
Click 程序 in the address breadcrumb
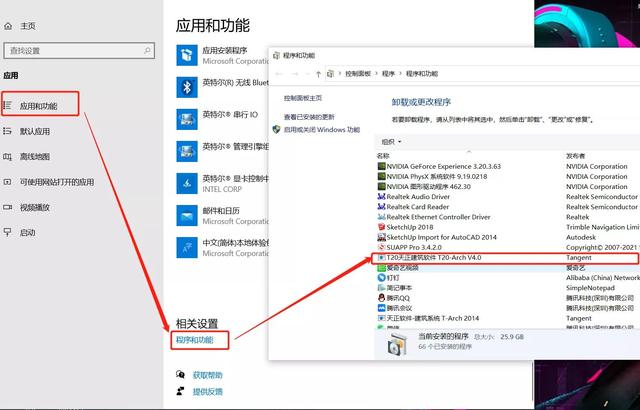tap(388, 74)
